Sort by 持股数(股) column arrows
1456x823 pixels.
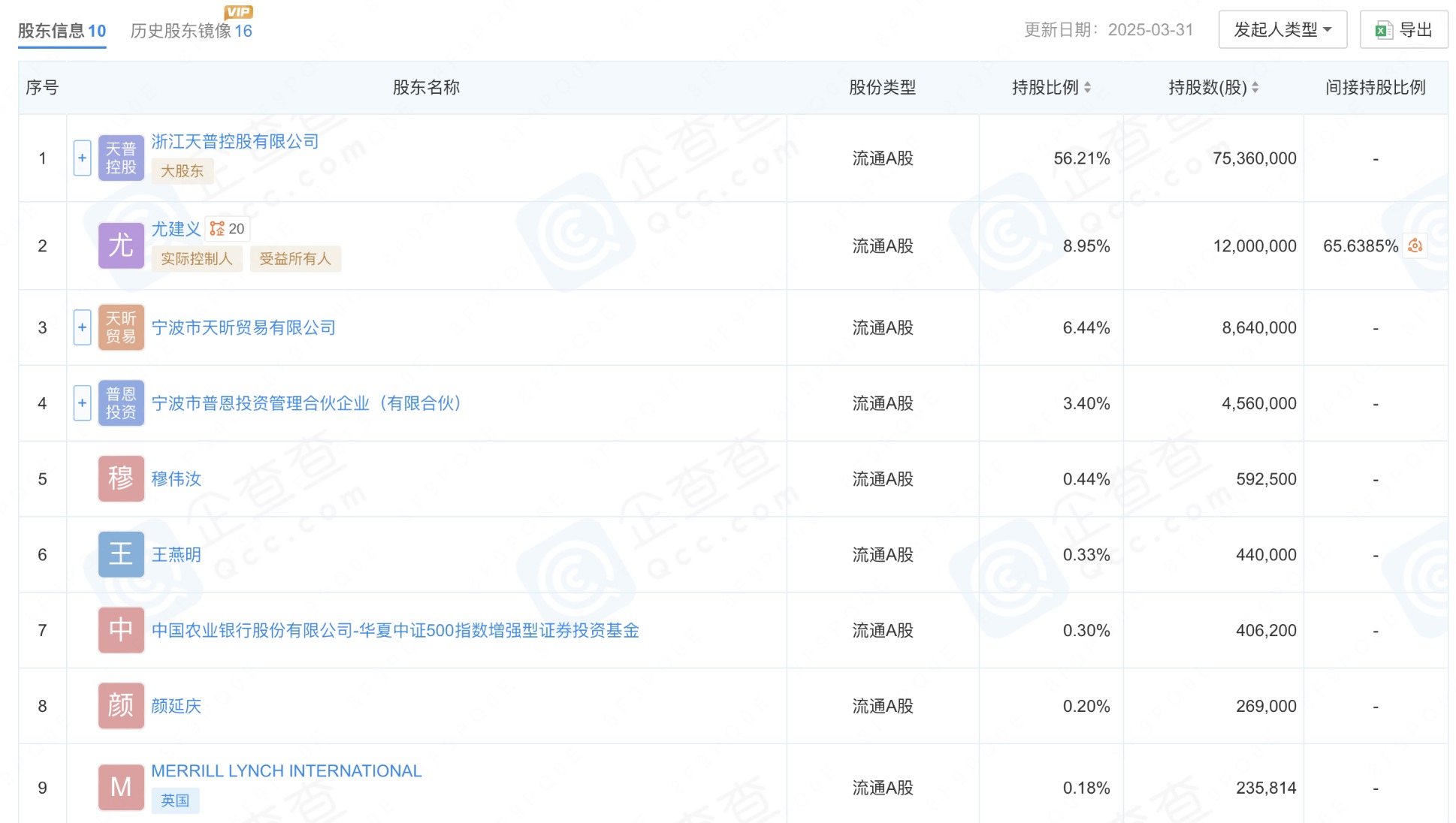pos(1255,87)
